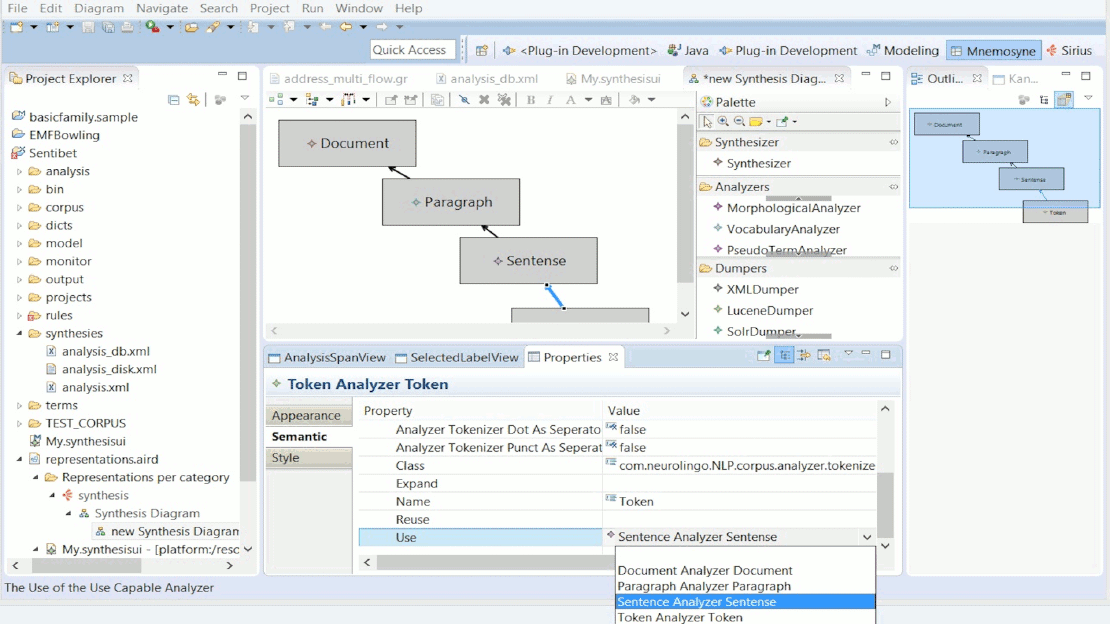The width and height of the screenshot is (1110, 624).
Task: Open the File menu
Action: point(18,8)
